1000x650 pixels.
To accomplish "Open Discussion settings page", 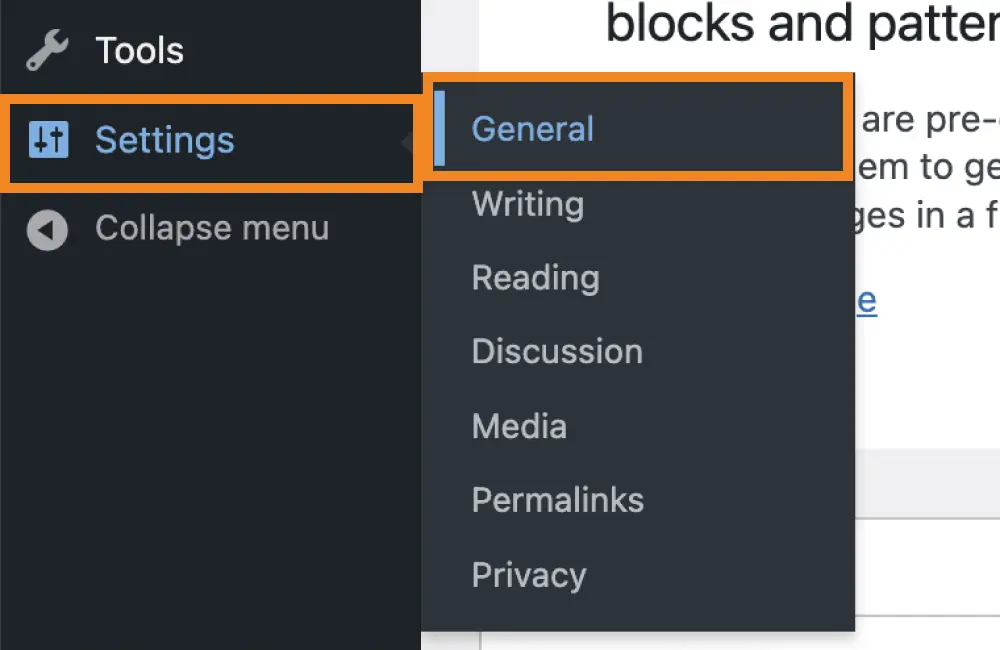I will [557, 352].
